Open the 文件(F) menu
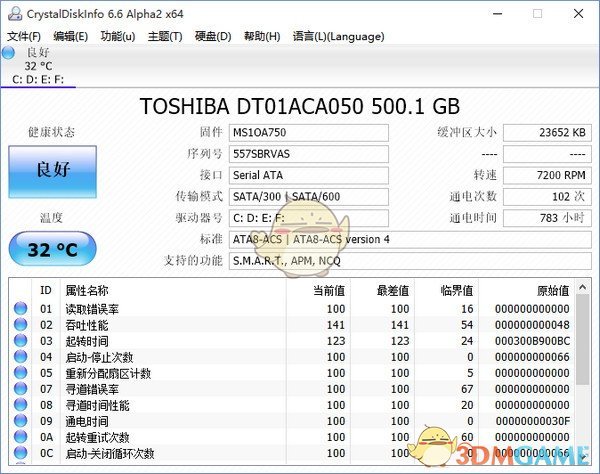Viewport: 600px width, 474px height. [x=24, y=36]
